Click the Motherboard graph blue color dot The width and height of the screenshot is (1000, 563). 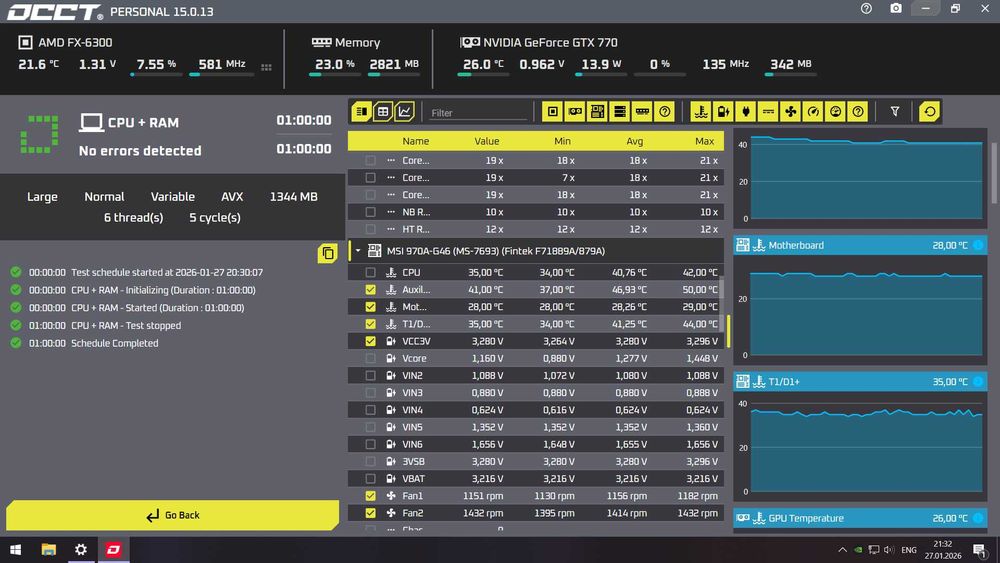click(x=978, y=245)
